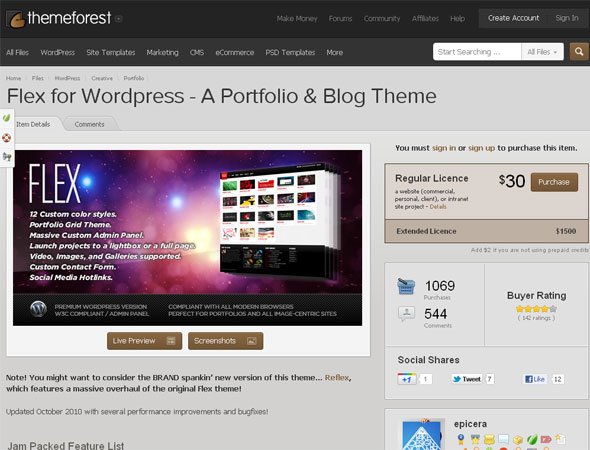Select the CMS category
This screenshot has height=450, width=590.
(197, 52)
